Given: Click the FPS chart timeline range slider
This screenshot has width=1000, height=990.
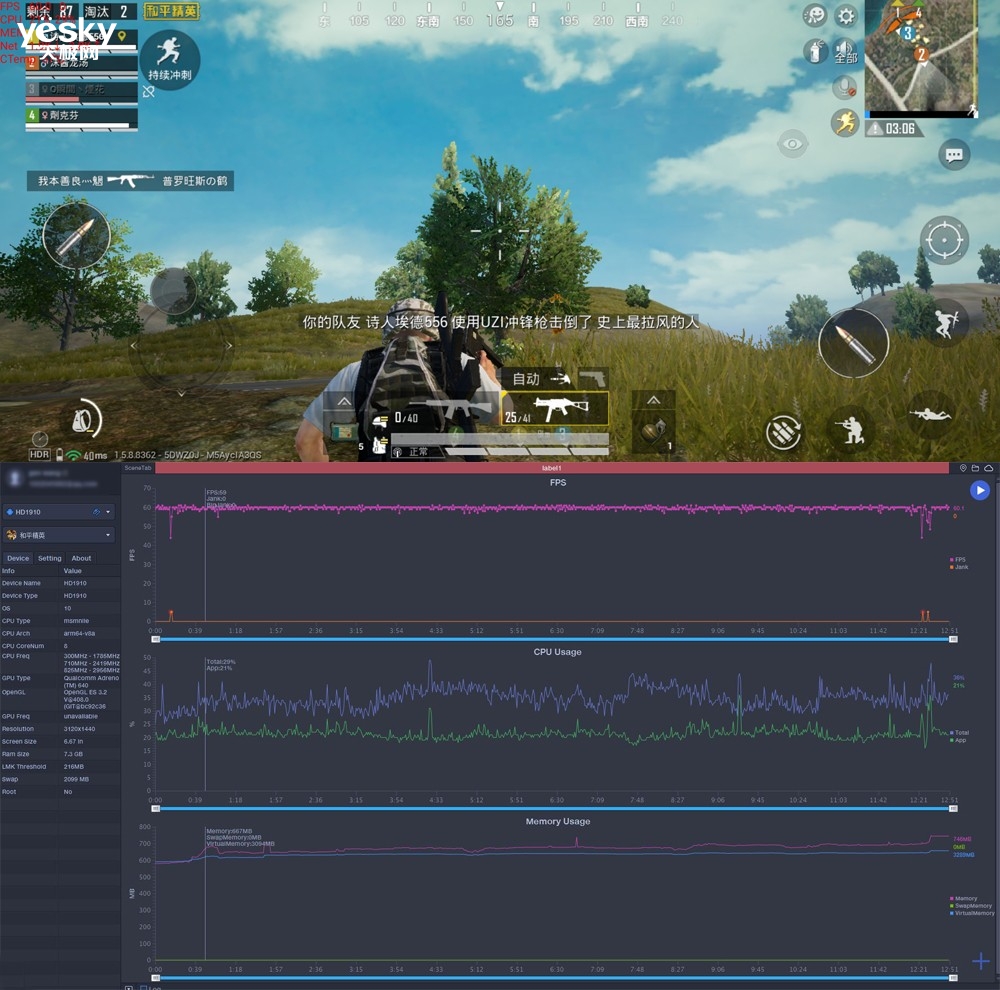Looking at the screenshot, I should click(554, 639).
